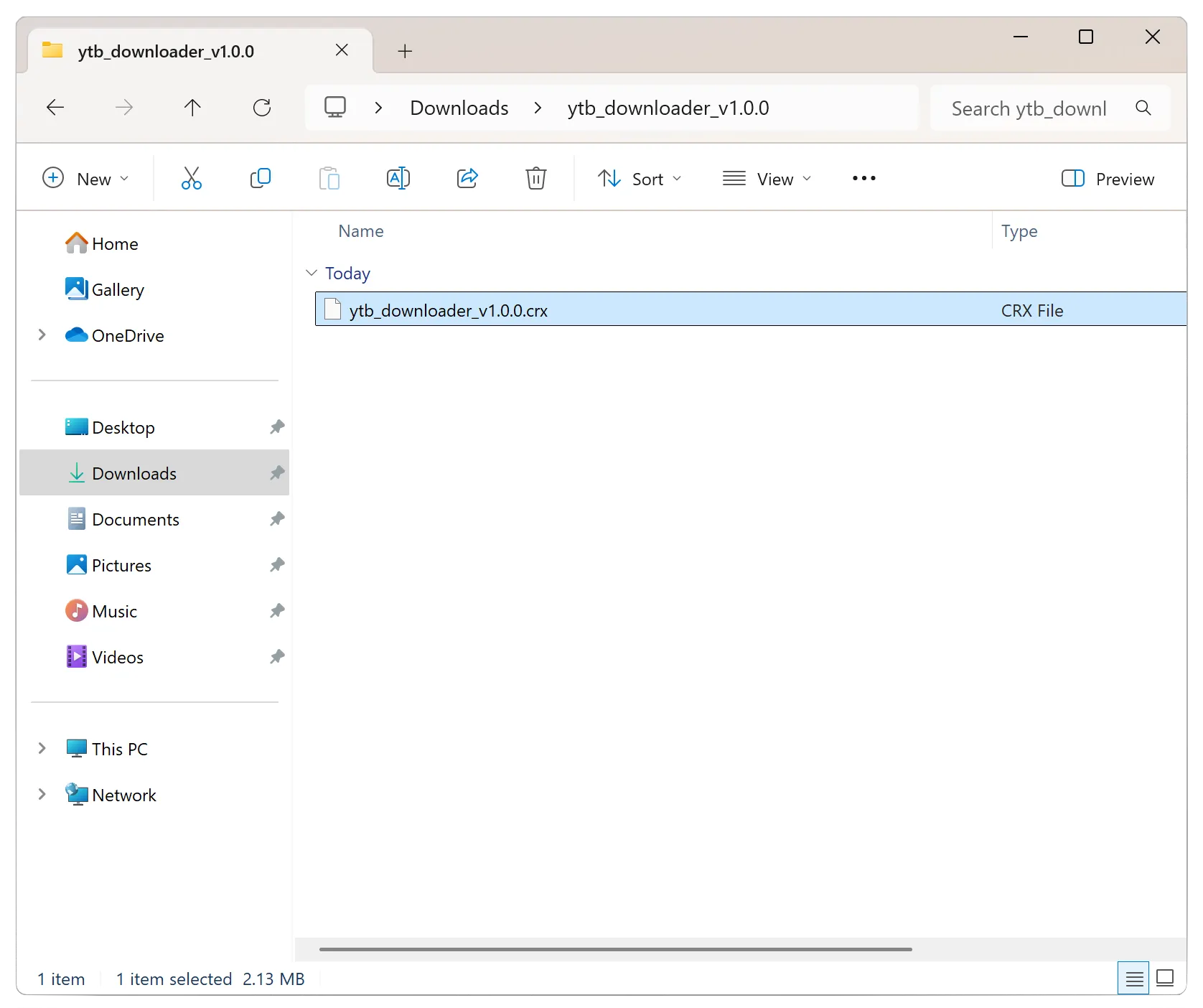Switch to Details view icon in status bar

(1134, 978)
